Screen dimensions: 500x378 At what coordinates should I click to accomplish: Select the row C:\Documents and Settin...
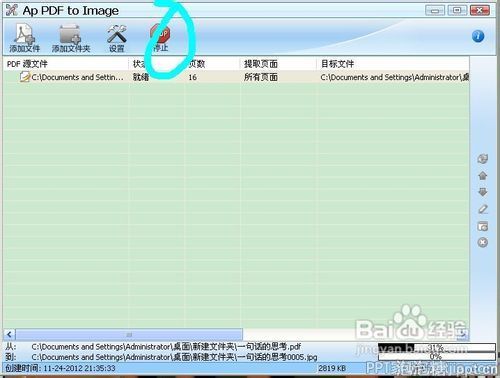pos(236,77)
